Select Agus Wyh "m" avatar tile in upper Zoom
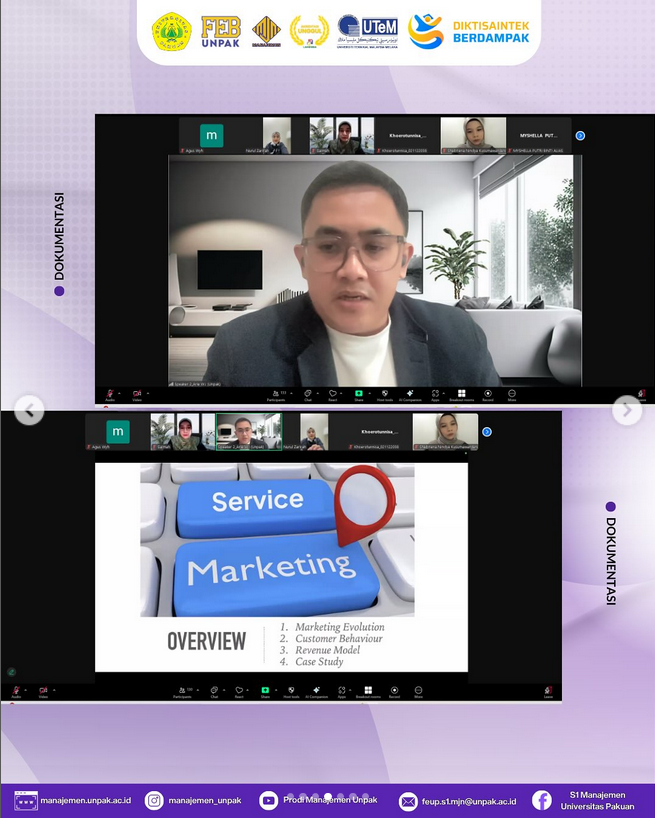 [212, 136]
